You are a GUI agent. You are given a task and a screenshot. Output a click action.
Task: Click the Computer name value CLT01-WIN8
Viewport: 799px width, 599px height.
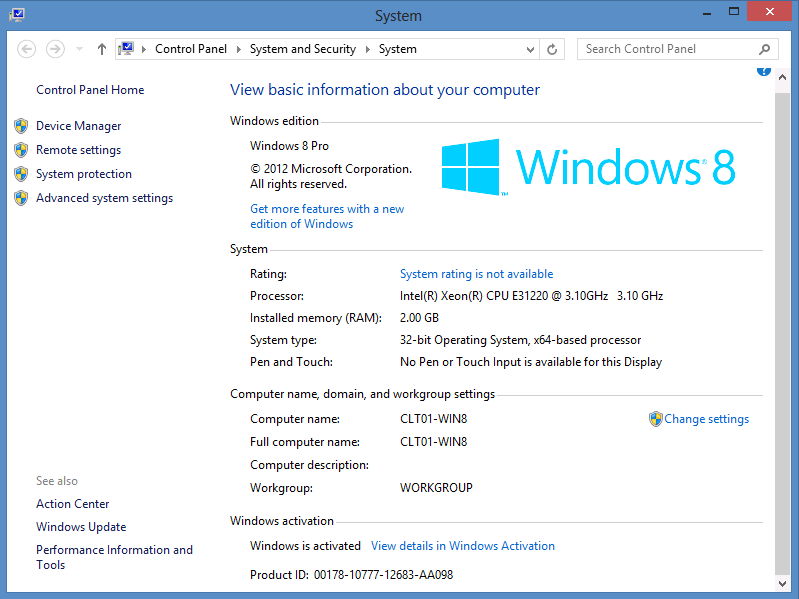coord(434,419)
